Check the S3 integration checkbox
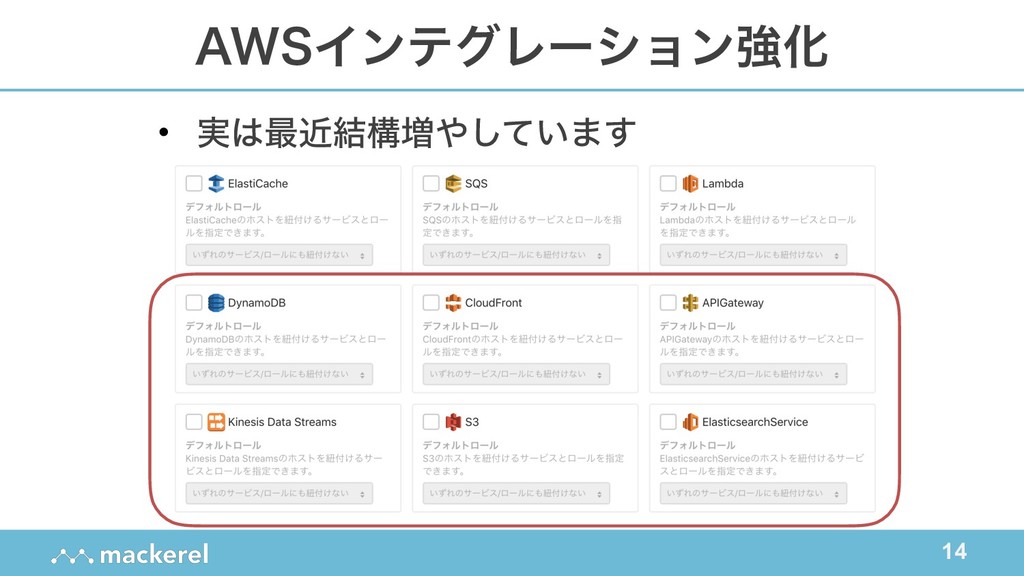Image resolution: width=1024 pixels, height=576 pixels. click(x=431, y=422)
